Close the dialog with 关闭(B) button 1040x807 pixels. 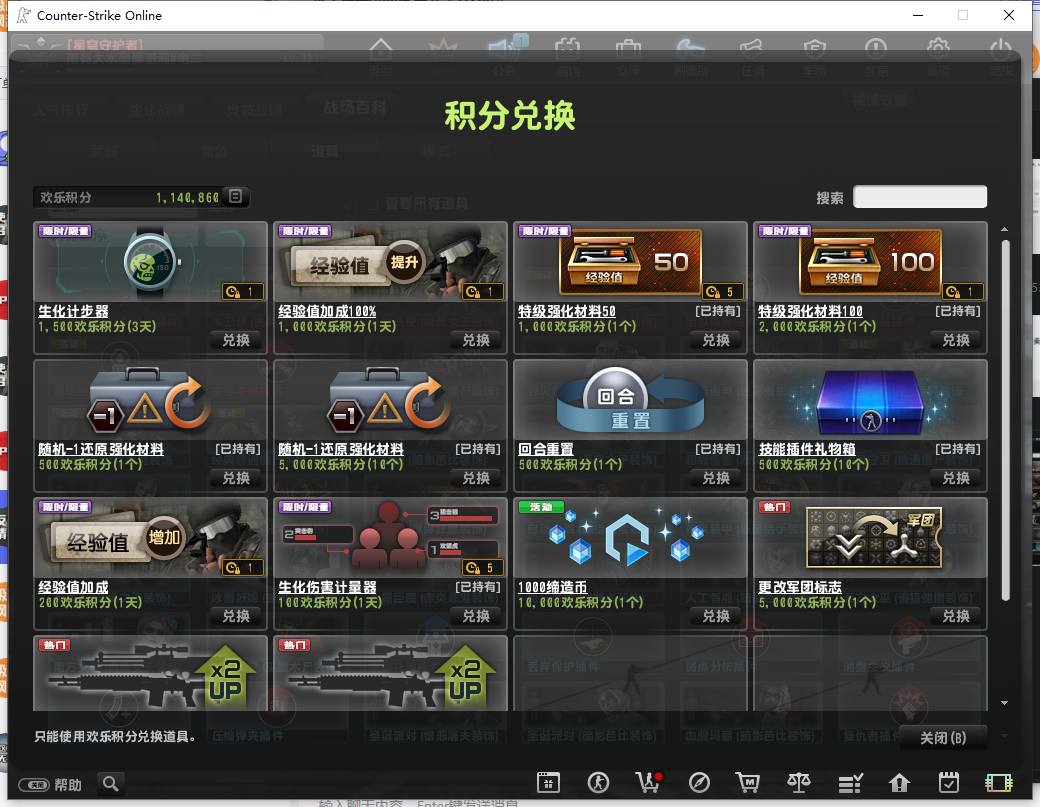pyautogui.click(x=942, y=738)
